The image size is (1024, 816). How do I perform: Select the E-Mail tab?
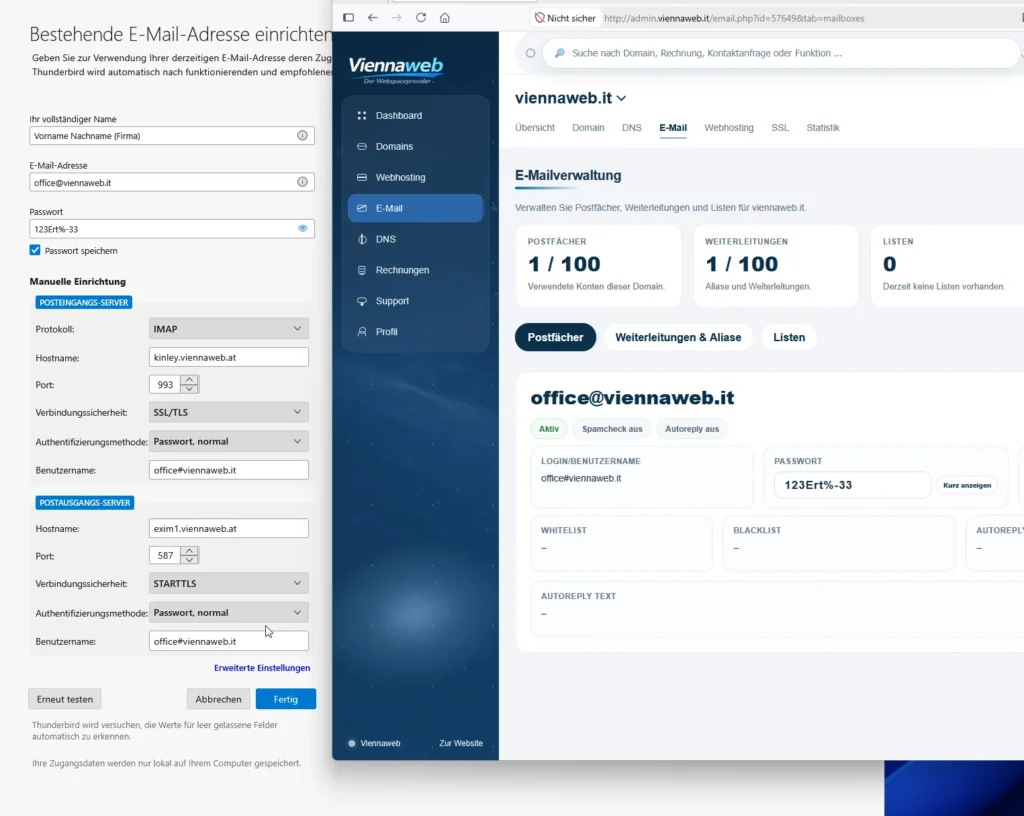point(673,128)
